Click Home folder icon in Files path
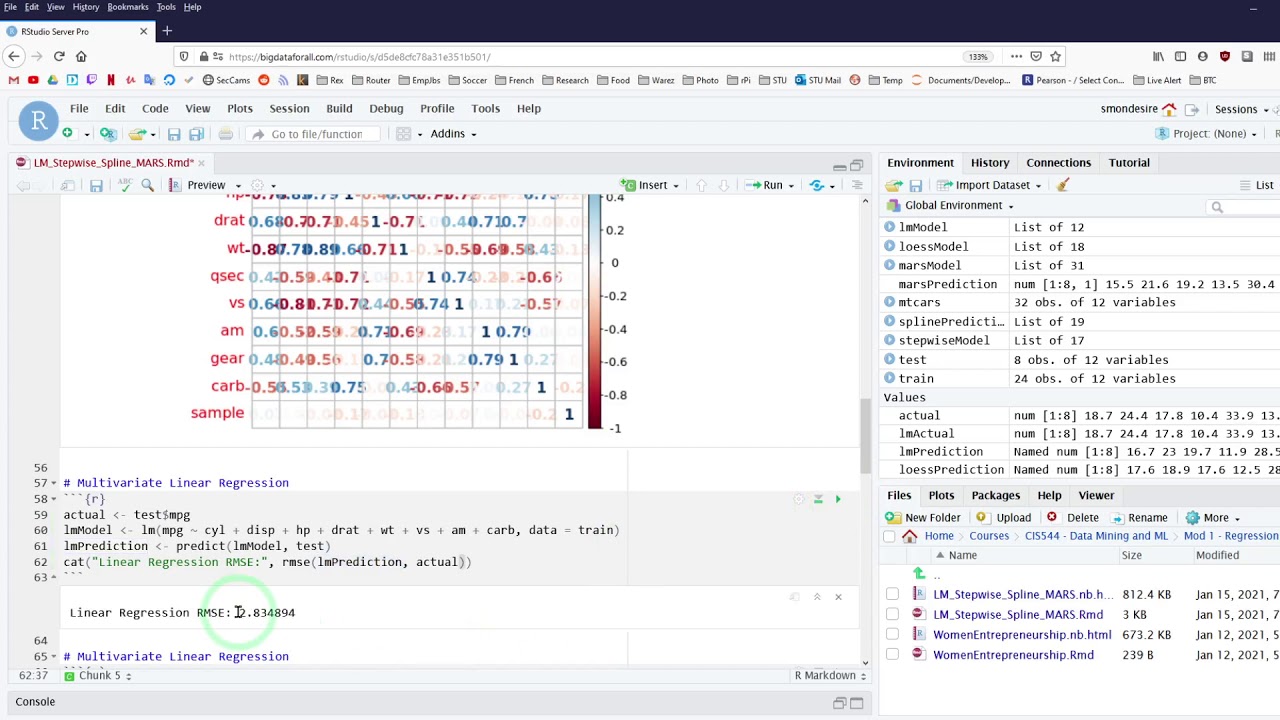The image size is (1280, 720). click(910, 536)
